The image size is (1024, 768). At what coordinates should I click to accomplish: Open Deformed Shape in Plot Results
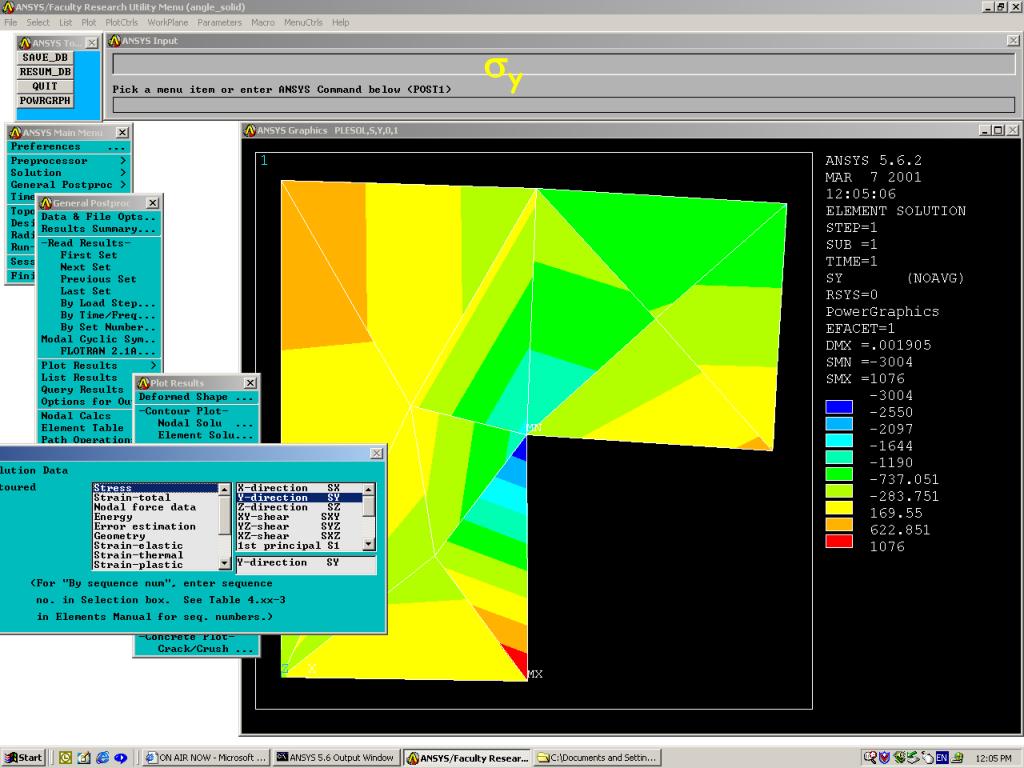pyautogui.click(x=196, y=397)
